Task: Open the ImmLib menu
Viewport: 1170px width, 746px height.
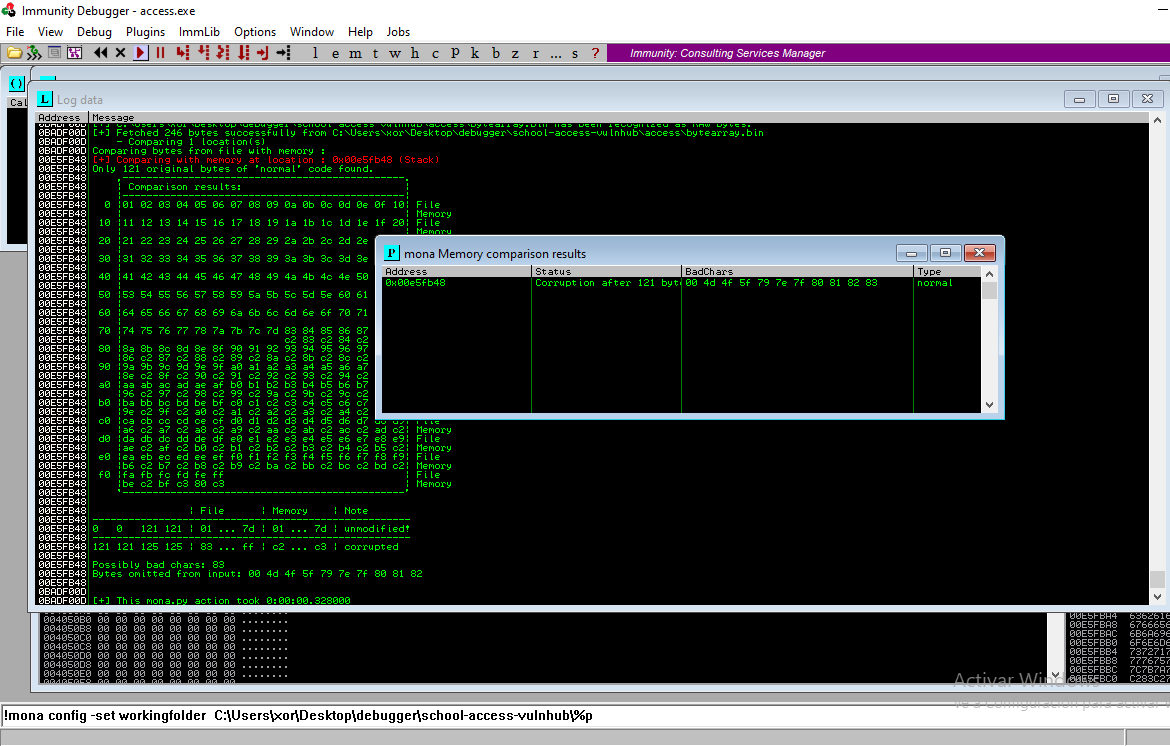Action: (x=199, y=32)
